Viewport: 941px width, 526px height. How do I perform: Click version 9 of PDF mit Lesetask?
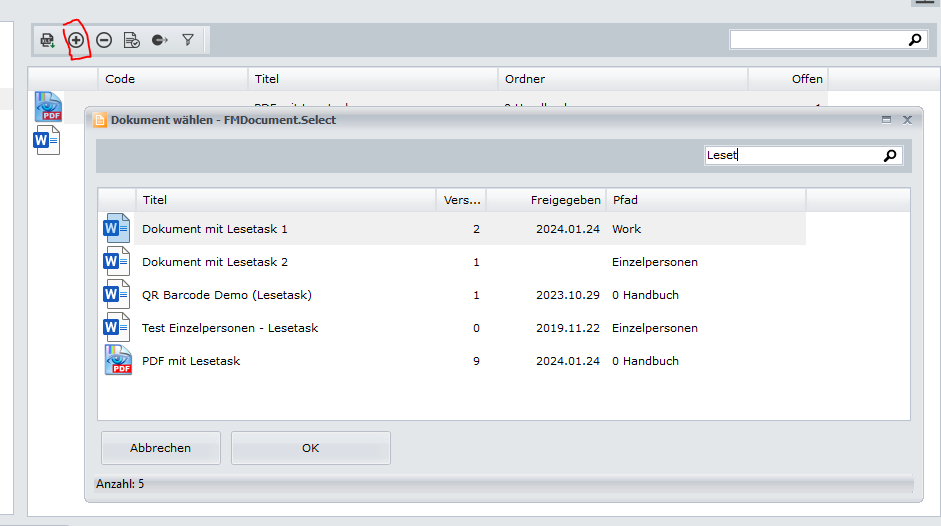[477, 361]
